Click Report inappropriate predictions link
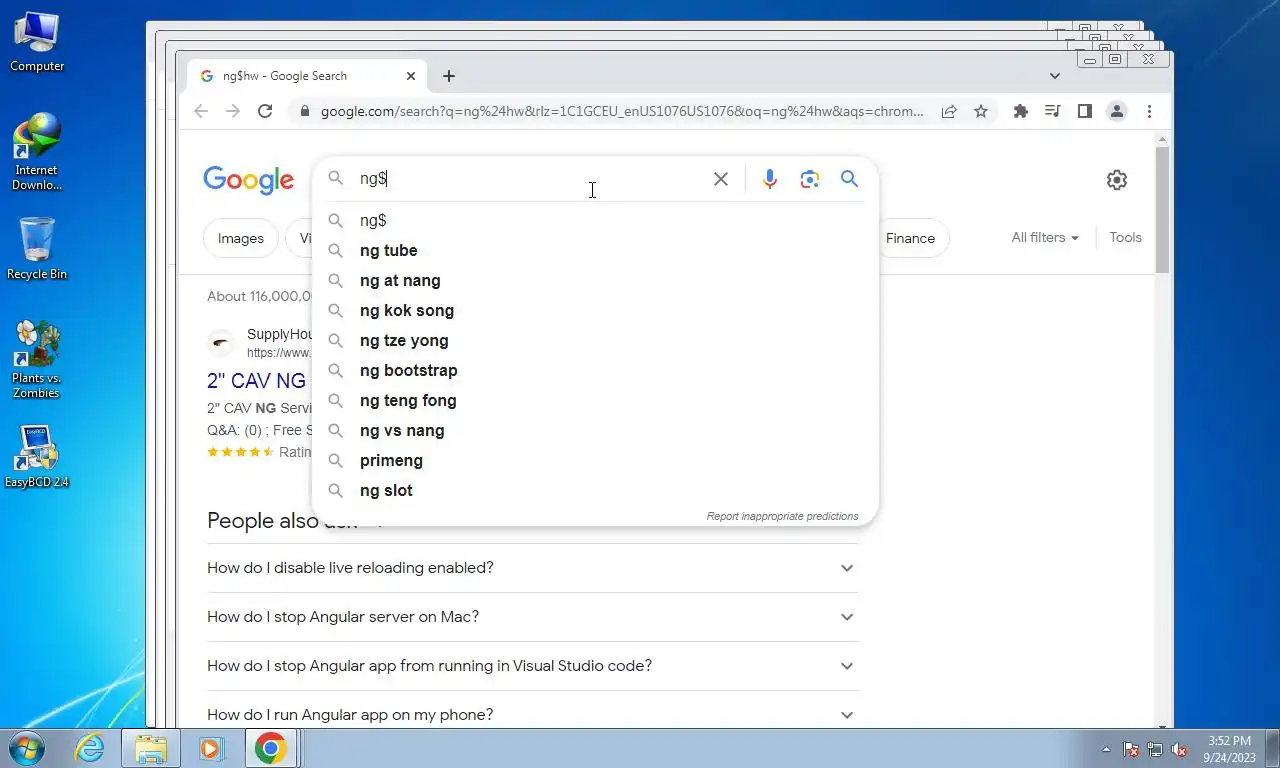1280x768 pixels. coord(782,516)
